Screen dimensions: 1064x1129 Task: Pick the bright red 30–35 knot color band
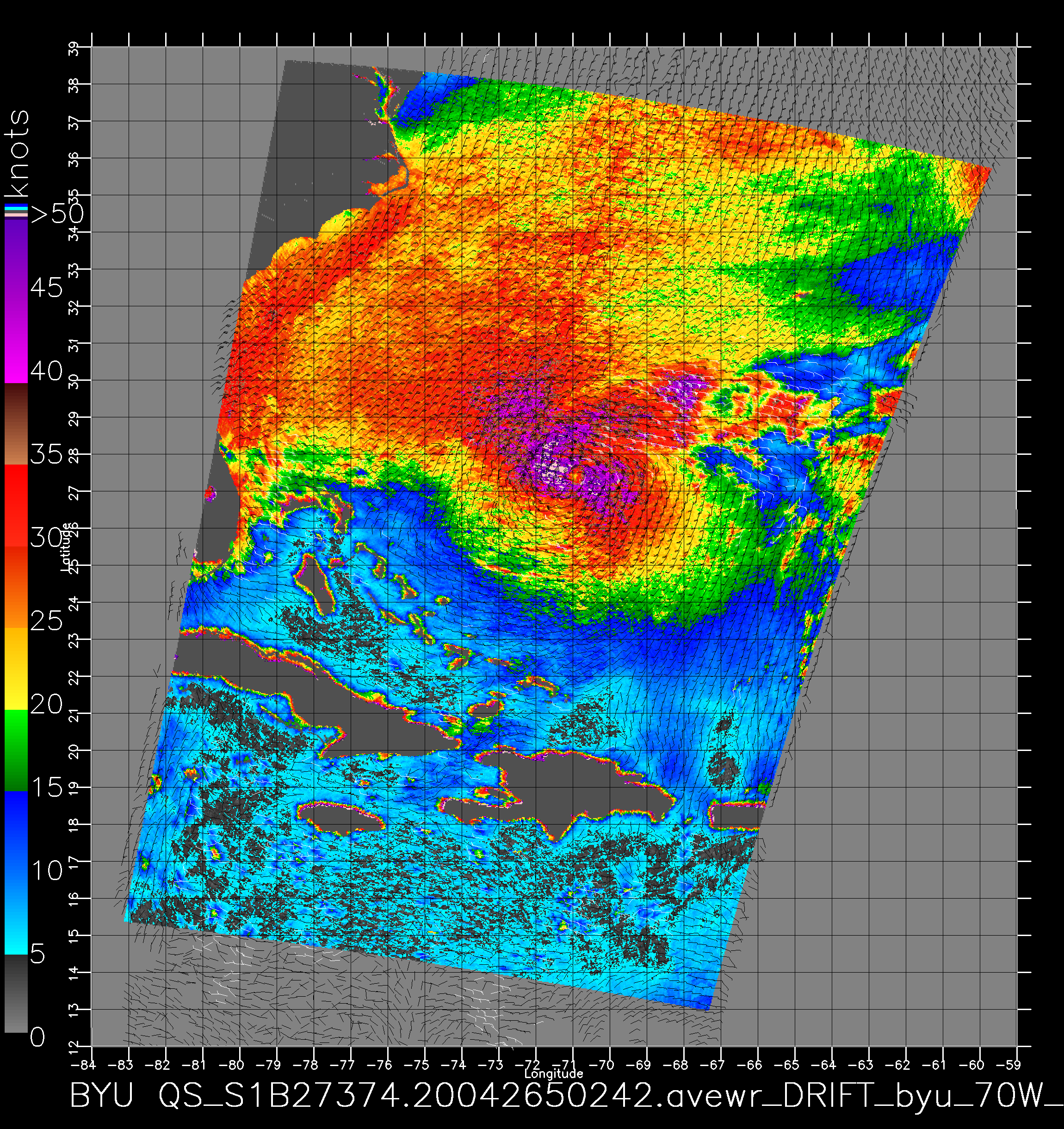click(16, 506)
